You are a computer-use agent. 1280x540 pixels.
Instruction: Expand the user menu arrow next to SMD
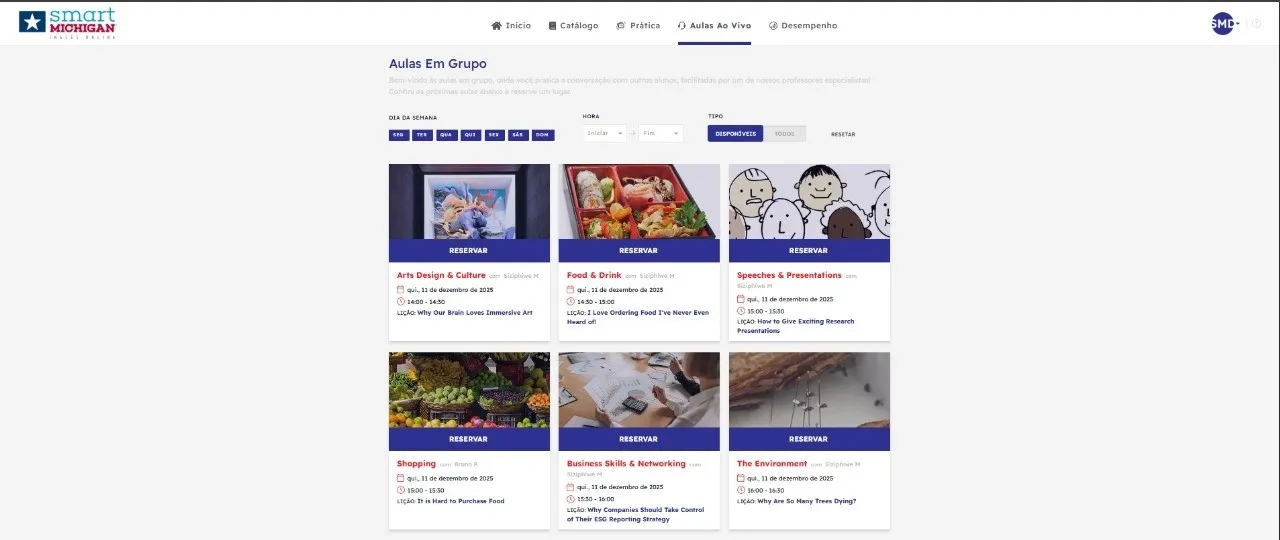(x=1238, y=24)
